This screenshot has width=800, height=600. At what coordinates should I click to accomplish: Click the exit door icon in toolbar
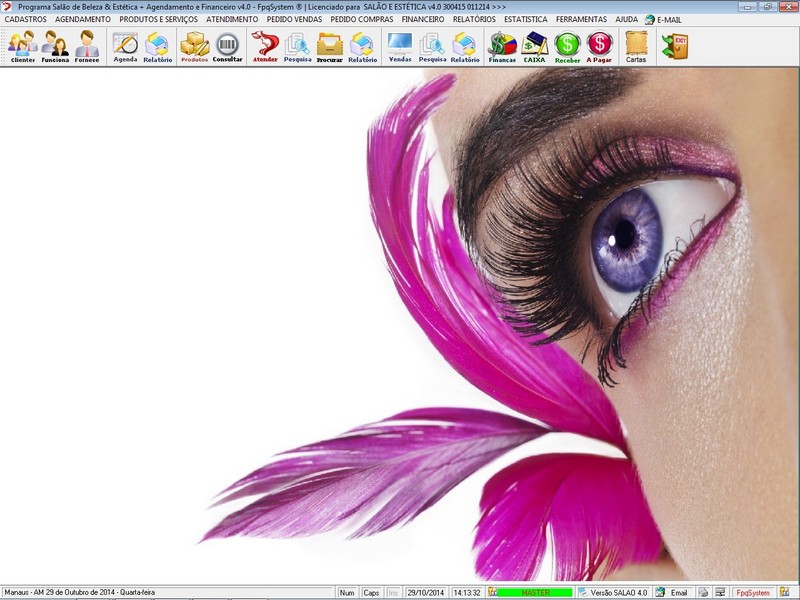click(x=676, y=46)
